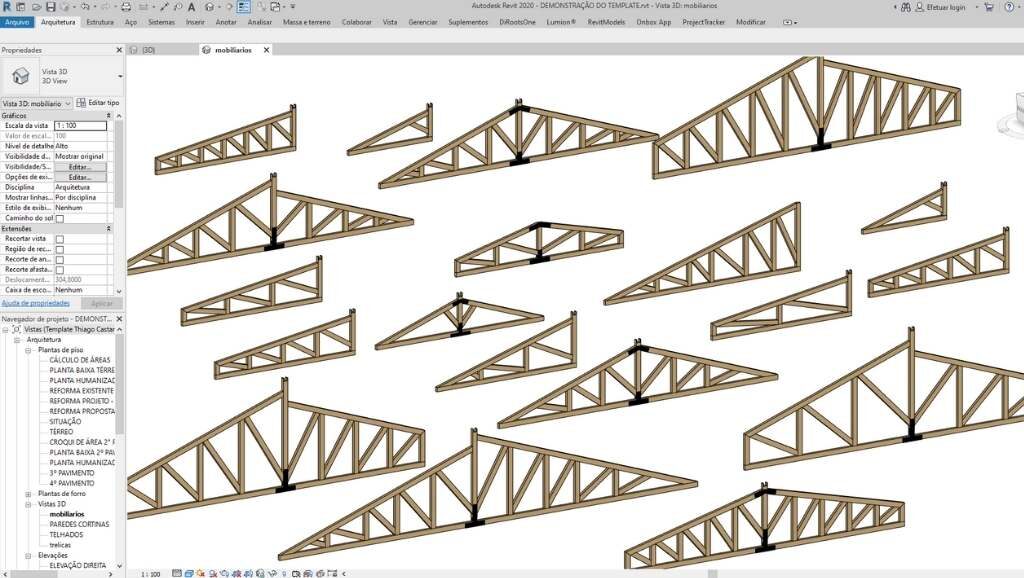Click the Detail Level icon in view control bar
Image resolution: width=1024 pixels, height=578 pixels.
point(177,573)
